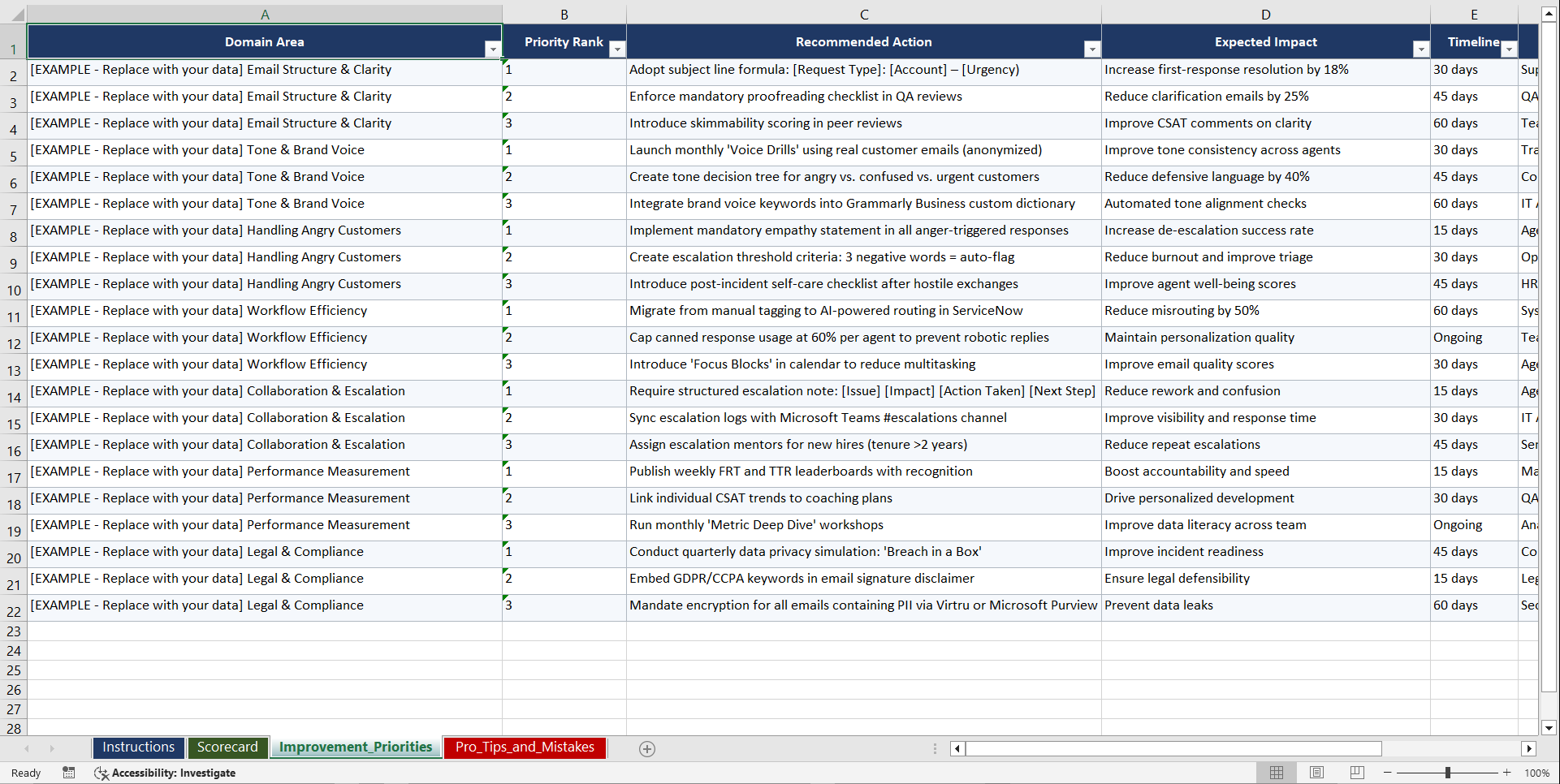Viewport: 1560px width, 784px height.
Task: Open the Priority Rank filter dropdown
Action: tap(617, 49)
